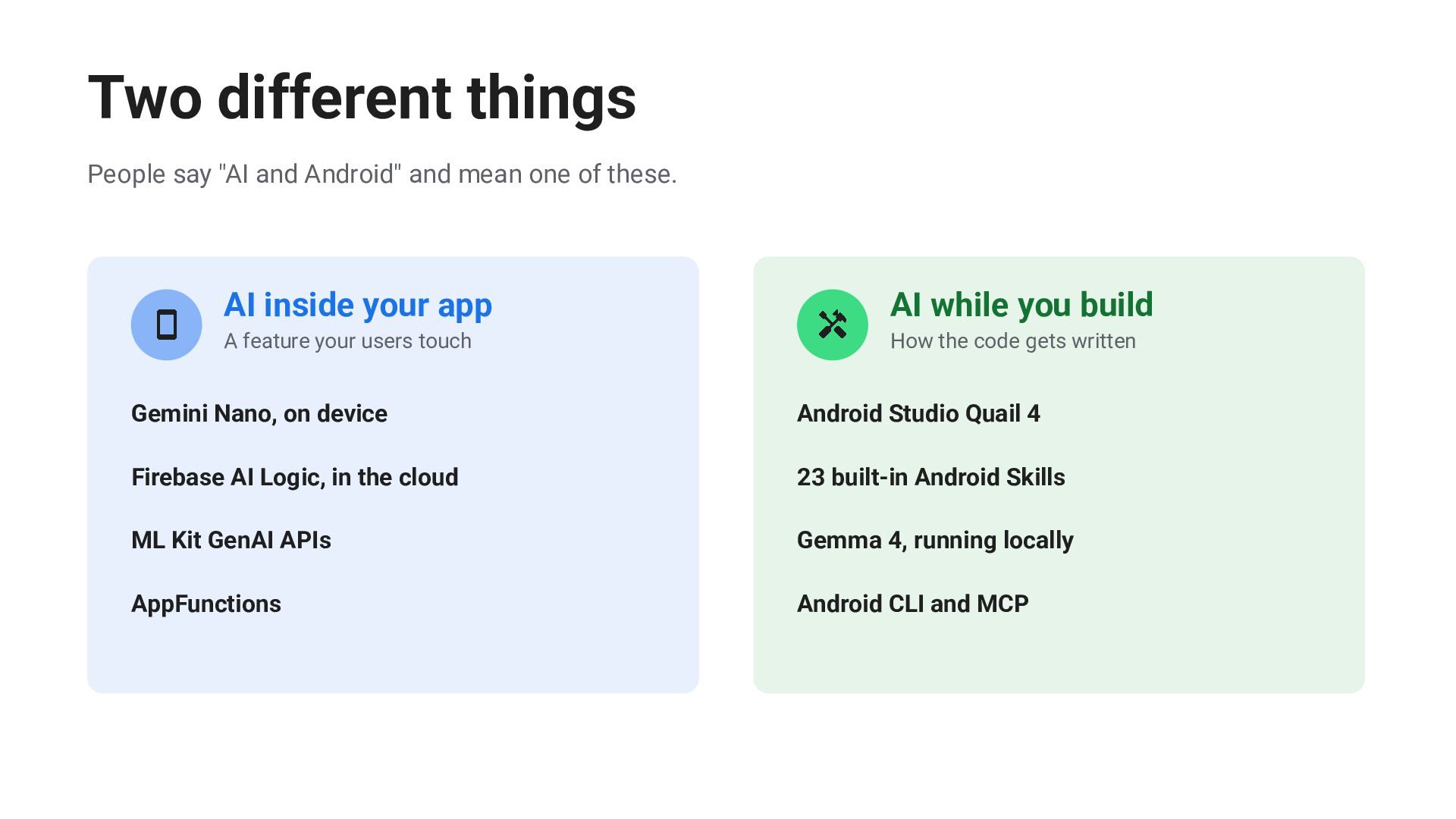
Task: Click 'How the code gets written' caption
Action: click(1013, 341)
